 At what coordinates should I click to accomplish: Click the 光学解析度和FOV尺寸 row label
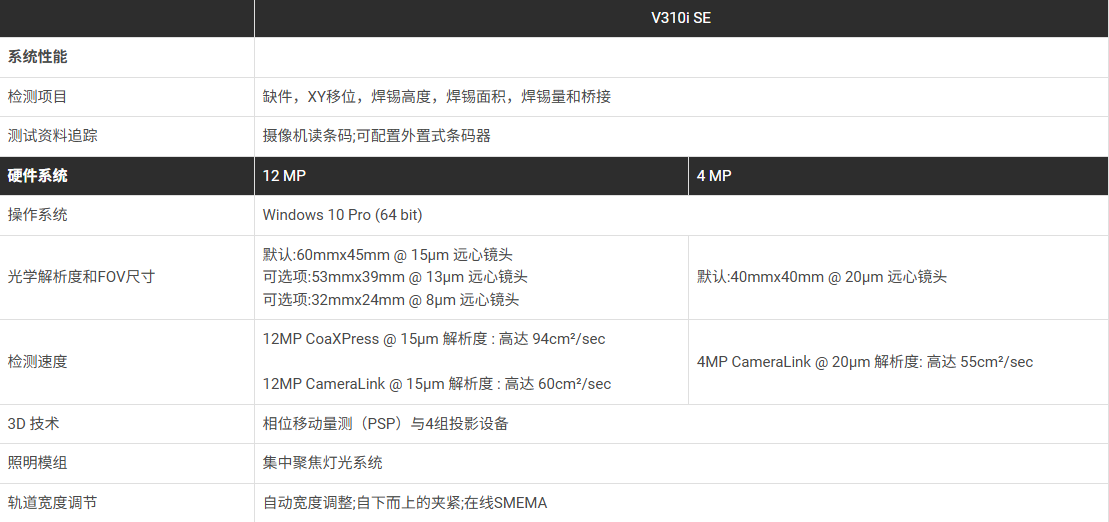81,277
